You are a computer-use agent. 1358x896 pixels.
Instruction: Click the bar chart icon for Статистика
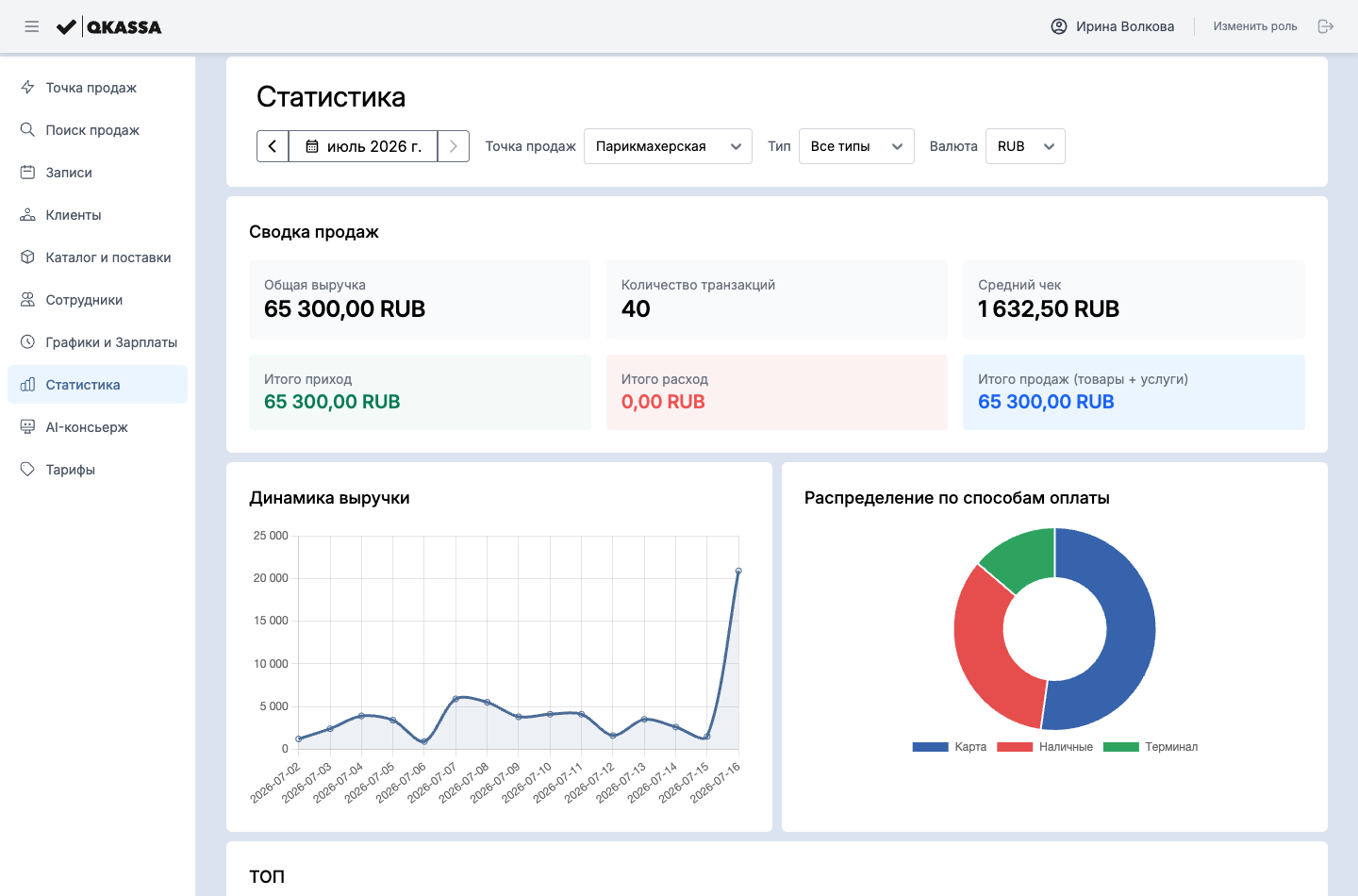click(27, 385)
